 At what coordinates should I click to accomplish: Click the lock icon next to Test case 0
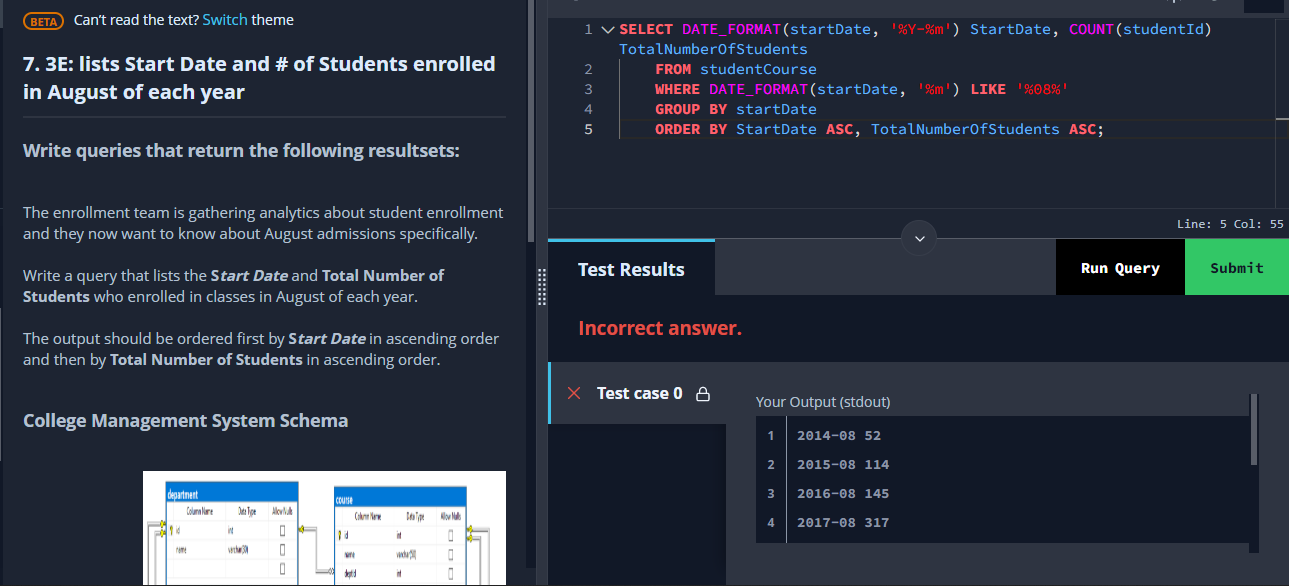coord(703,393)
